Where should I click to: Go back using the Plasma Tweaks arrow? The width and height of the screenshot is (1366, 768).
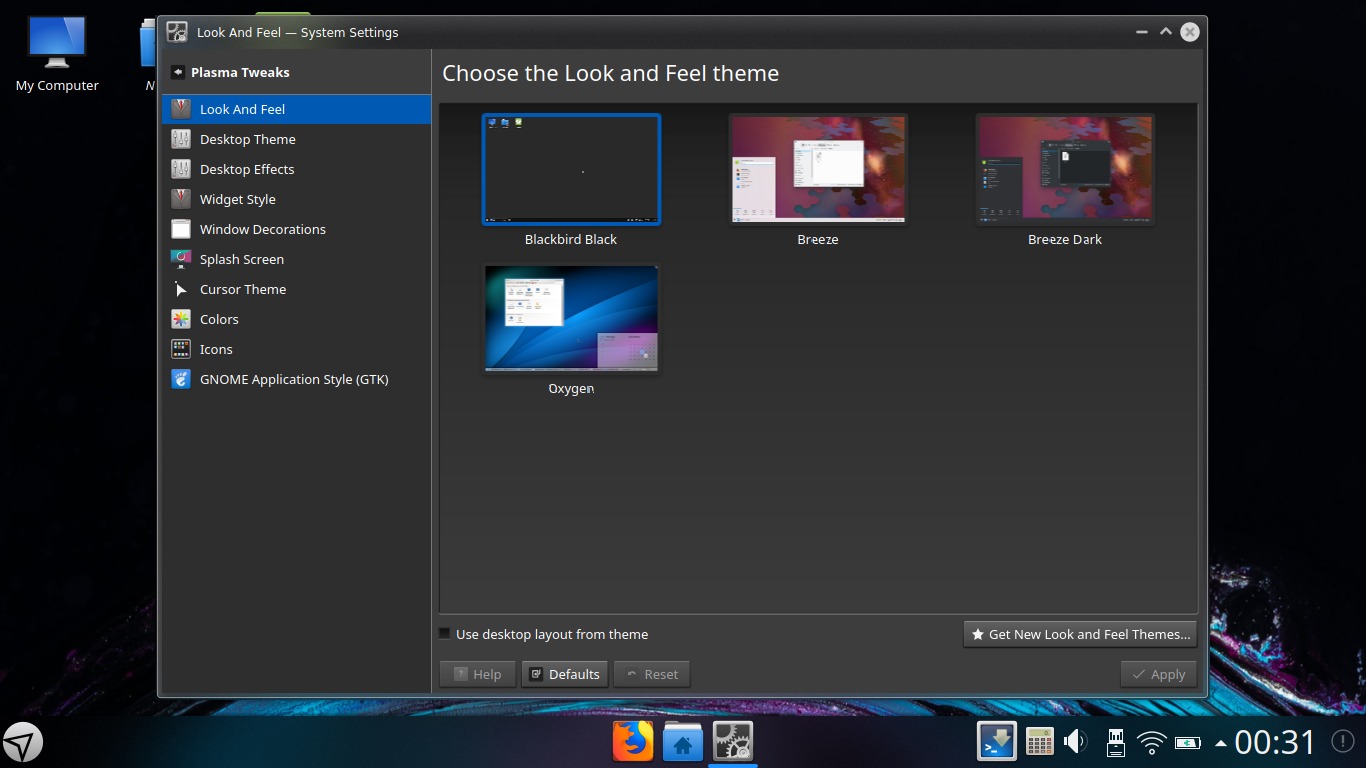[x=178, y=72]
